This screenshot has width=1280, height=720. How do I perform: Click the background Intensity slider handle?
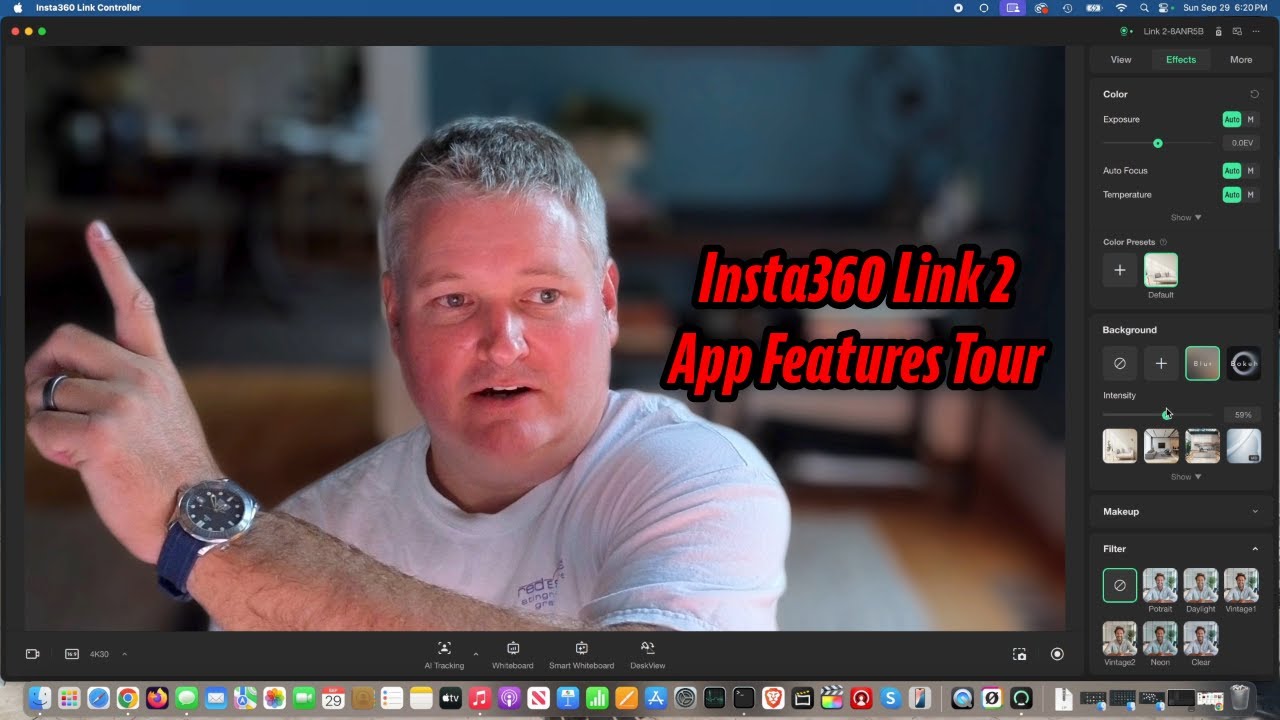(x=1166, y=414)
